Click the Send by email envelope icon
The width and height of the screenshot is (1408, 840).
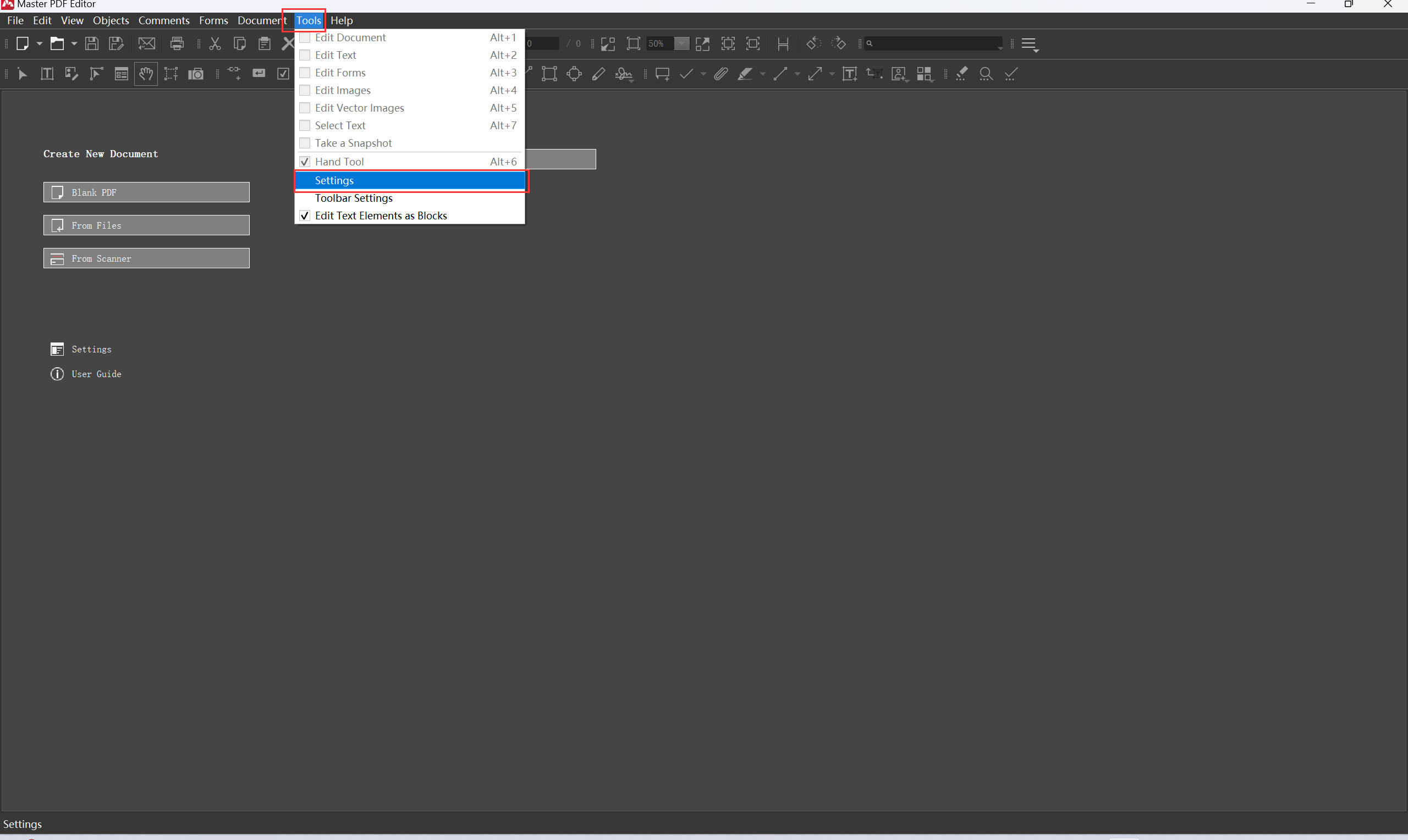coord(147,43)
